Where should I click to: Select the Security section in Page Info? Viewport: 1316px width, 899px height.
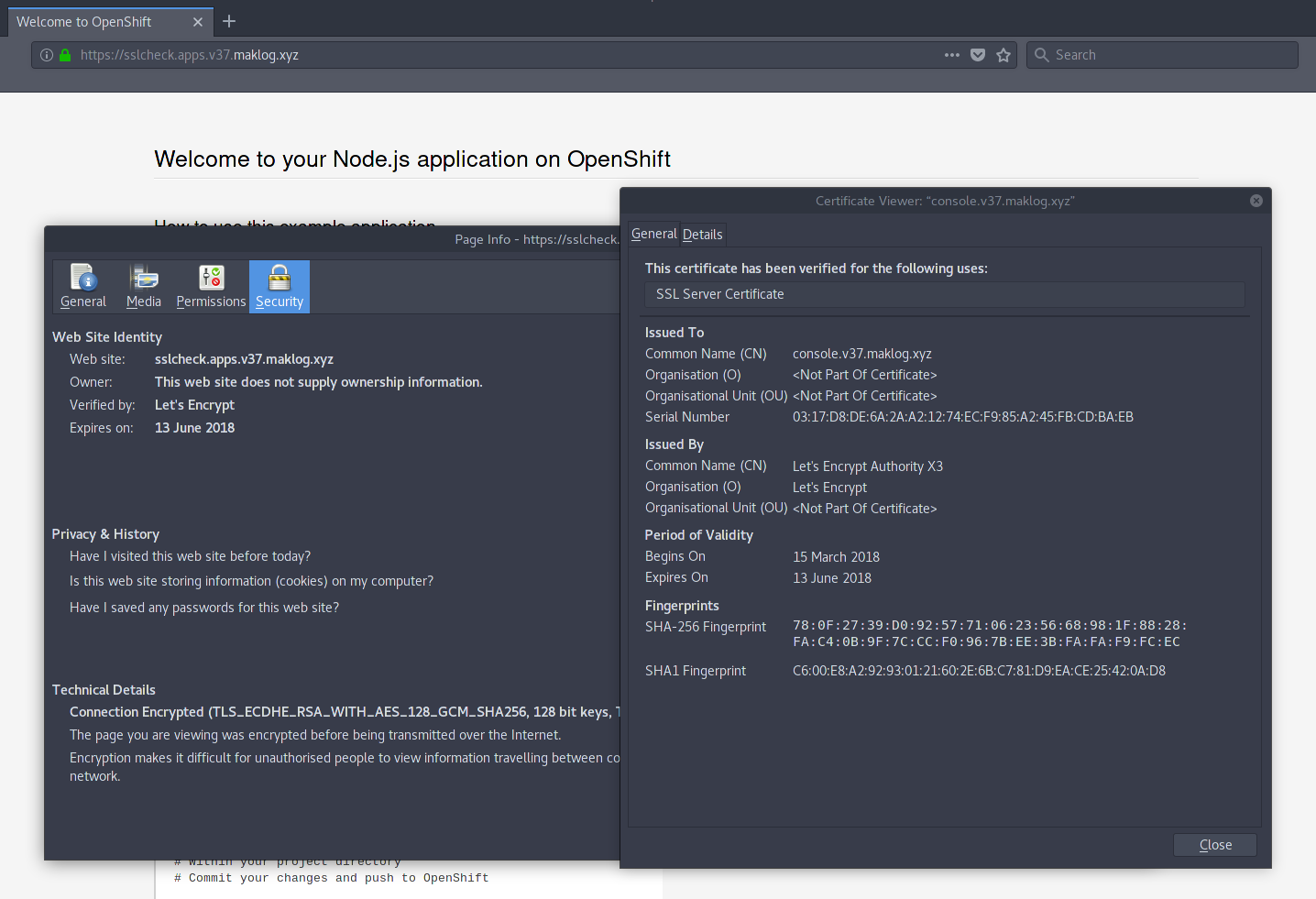280,286
